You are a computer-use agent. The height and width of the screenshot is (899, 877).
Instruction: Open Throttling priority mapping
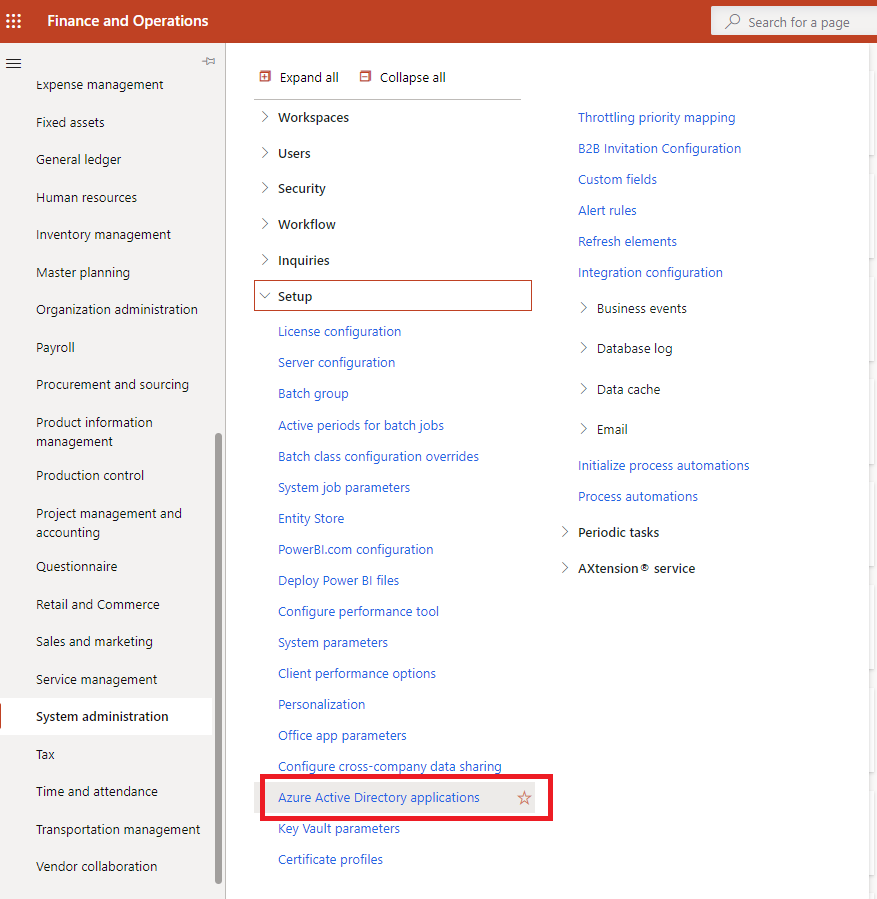click(656, 118)
